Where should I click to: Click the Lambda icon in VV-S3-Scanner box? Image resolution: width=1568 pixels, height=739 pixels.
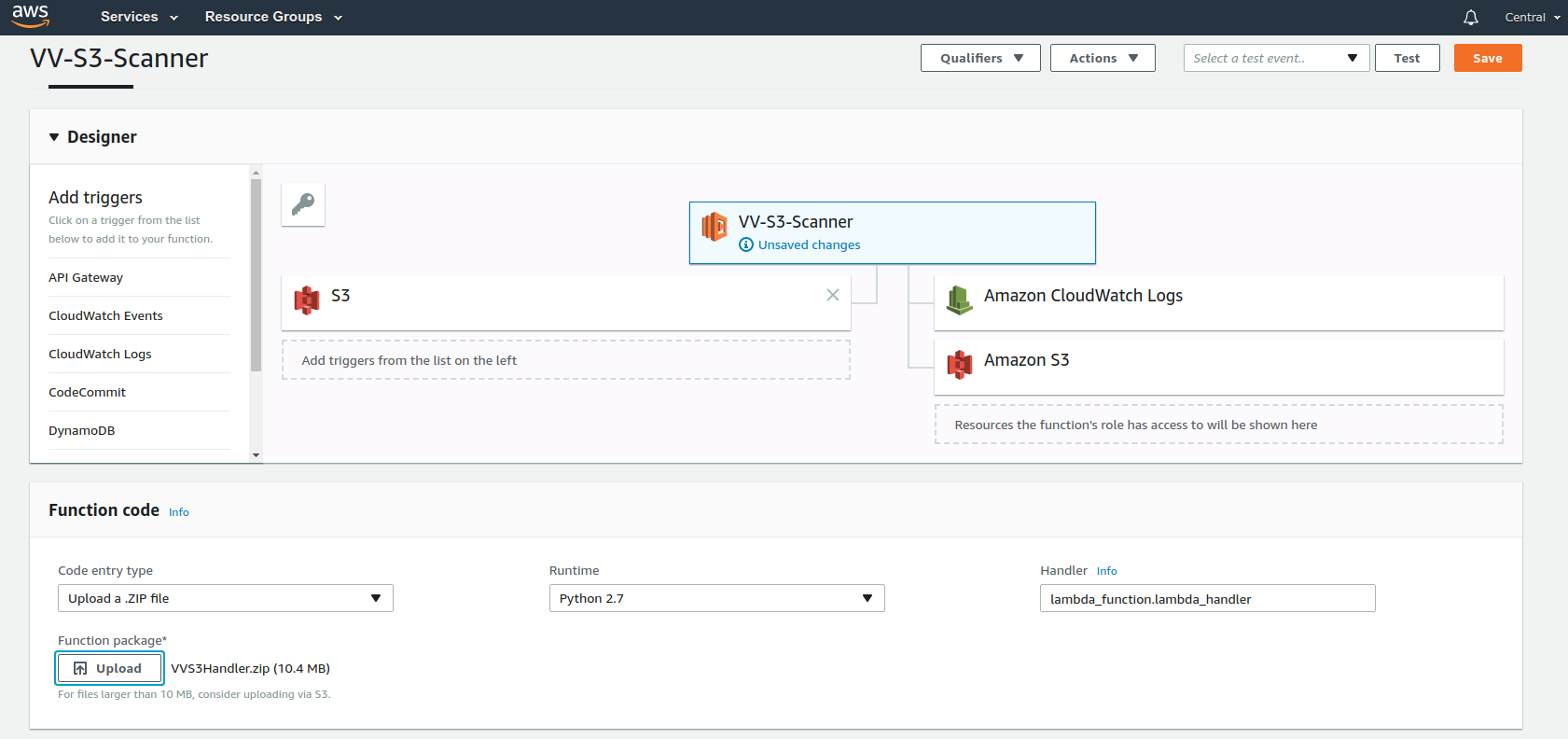(715, 227)
